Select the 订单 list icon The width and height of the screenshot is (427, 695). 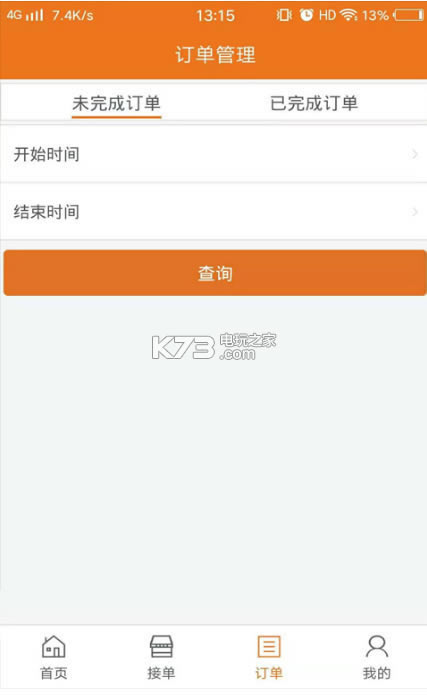point(269,646)
